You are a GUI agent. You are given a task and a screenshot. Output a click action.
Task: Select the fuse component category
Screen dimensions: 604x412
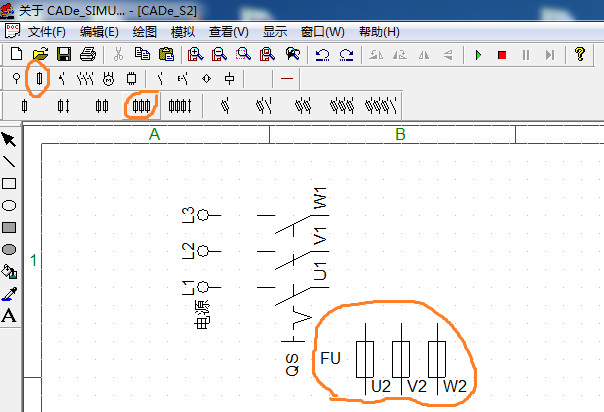[x=39, y=79]
